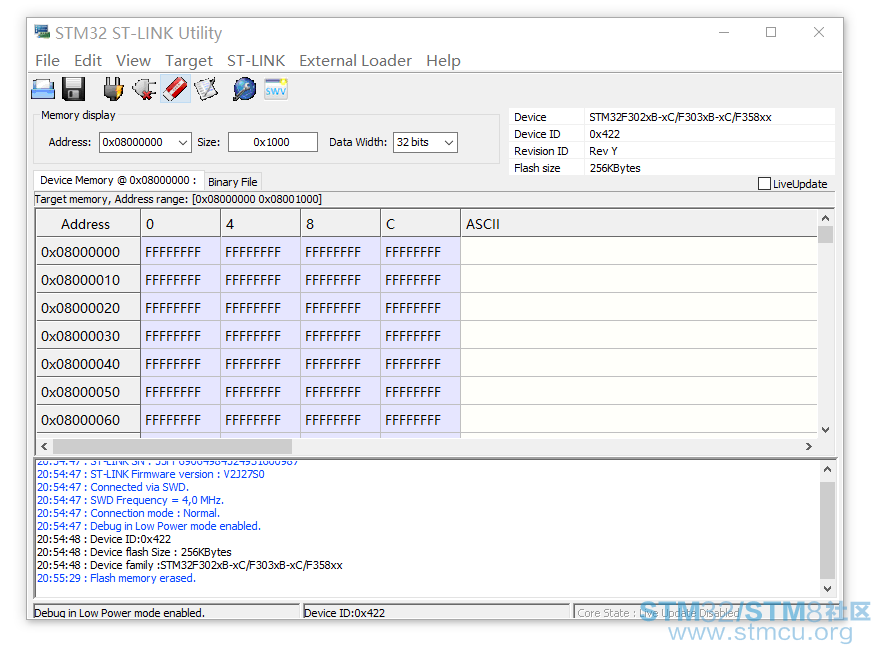Open file toolbar icon
The height and width of the screenshot is (657, 877).
(x=43, y=89)
